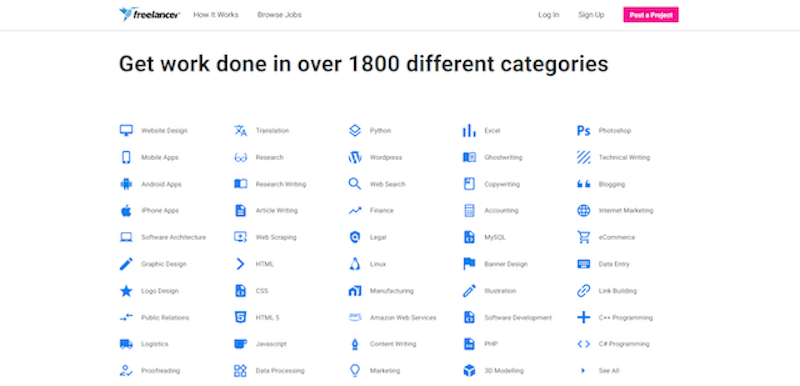The width and height of the screenshot is (800, 386).
Task: Select the 3D Modelling category link
Action: (x=504, y=371)
